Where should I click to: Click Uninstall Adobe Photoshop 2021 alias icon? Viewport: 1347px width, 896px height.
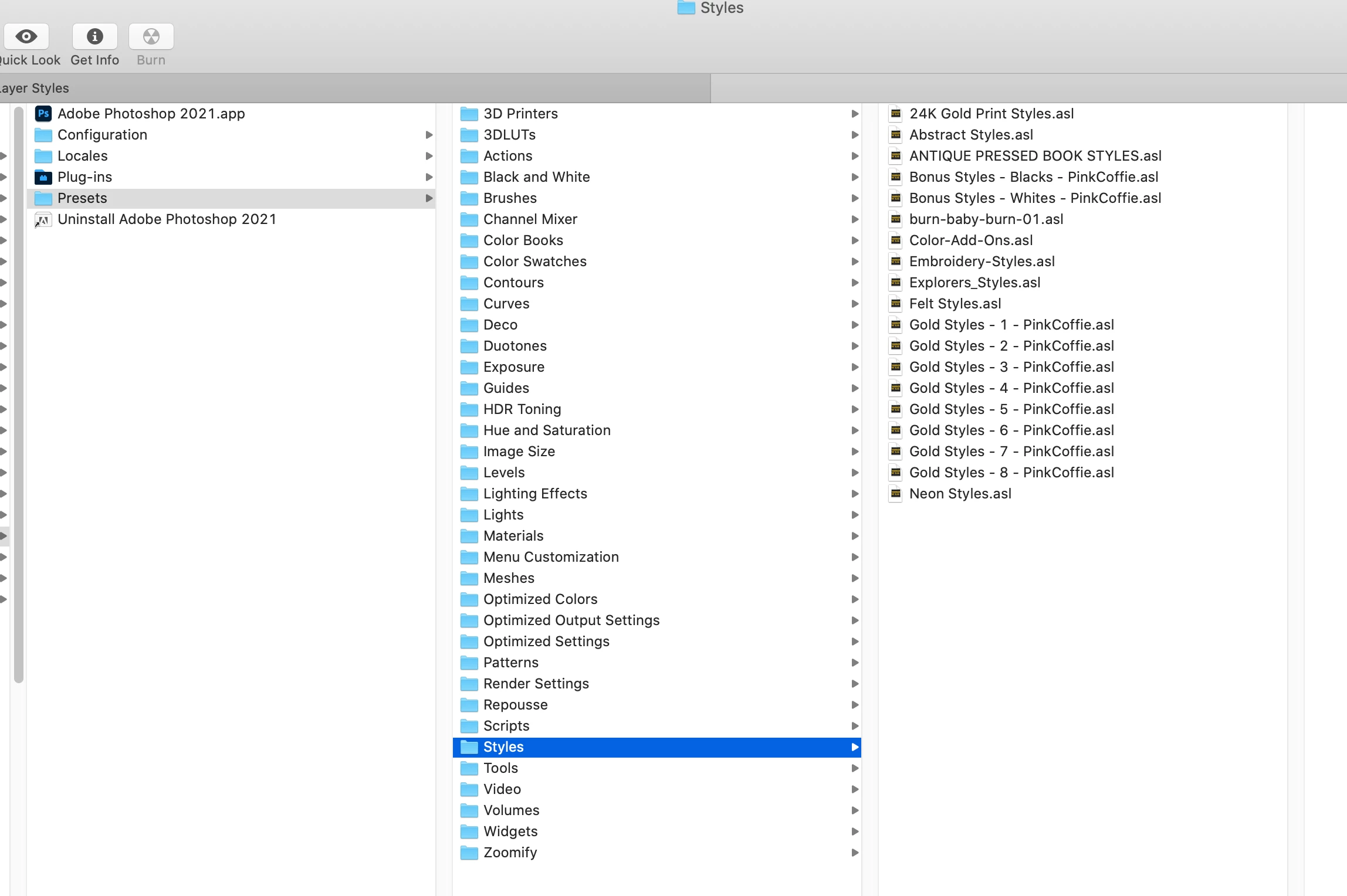click(x=43, y=220)
